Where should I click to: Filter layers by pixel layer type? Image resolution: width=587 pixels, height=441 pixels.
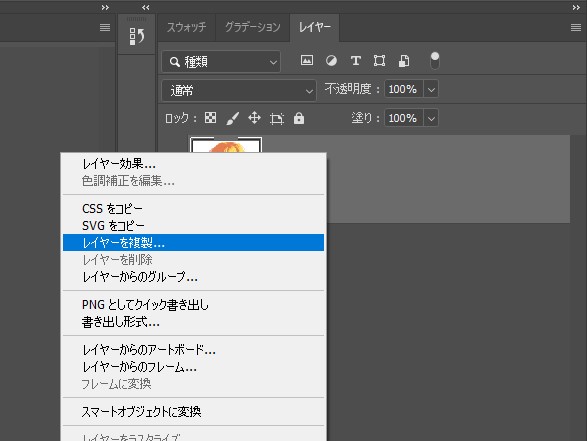pyautogui.click(x=307, y=60)
